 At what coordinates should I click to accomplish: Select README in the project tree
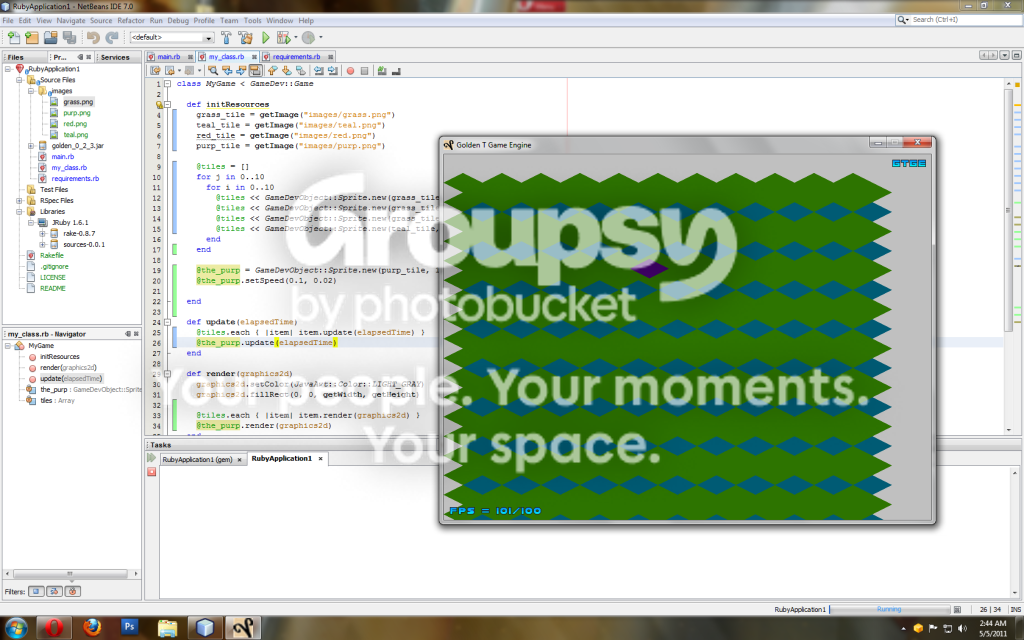click(52, 288)
